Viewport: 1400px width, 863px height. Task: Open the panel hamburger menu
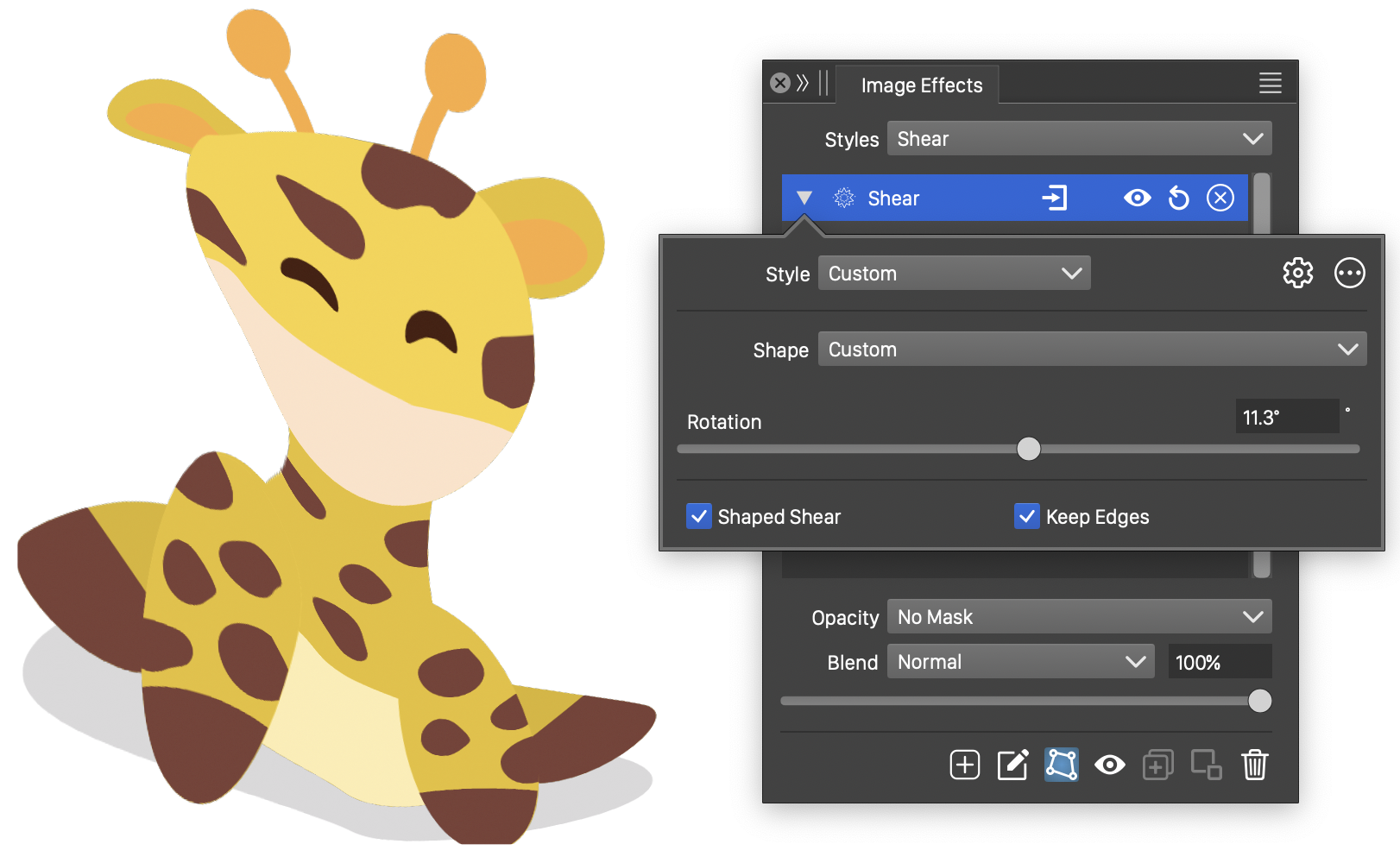point(1270,84)
